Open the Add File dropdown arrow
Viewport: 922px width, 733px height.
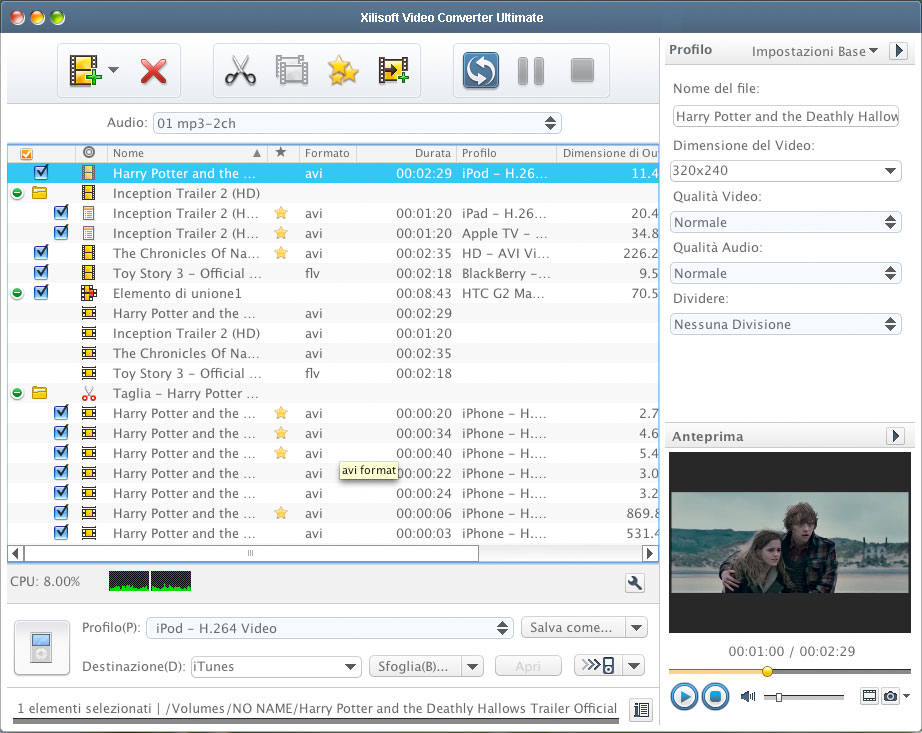pos(113,70)
